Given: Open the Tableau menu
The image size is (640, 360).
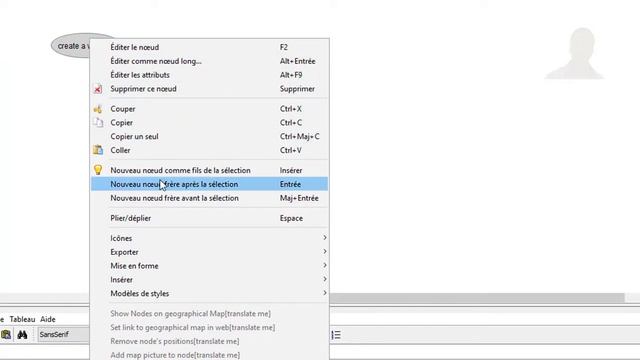Looking at the screenshot, I should pyautogui.click(x=22, y=319).
